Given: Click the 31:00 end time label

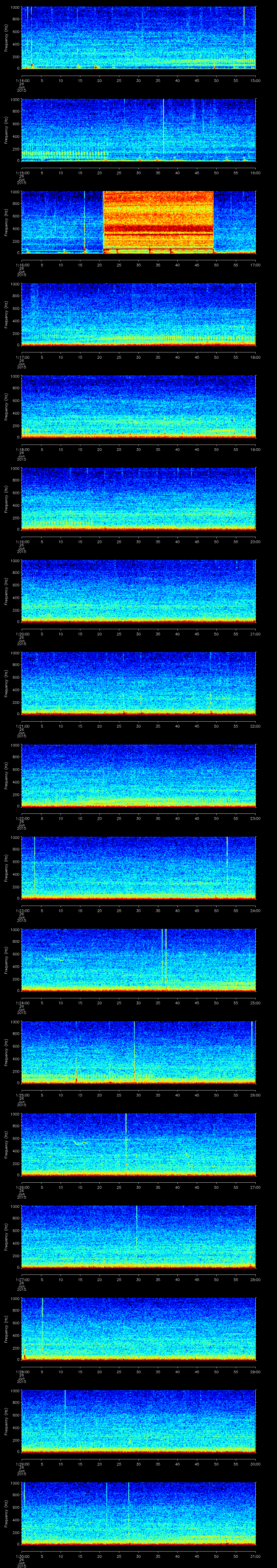Looking at the screenshot, I should (x=255, y=1556).
